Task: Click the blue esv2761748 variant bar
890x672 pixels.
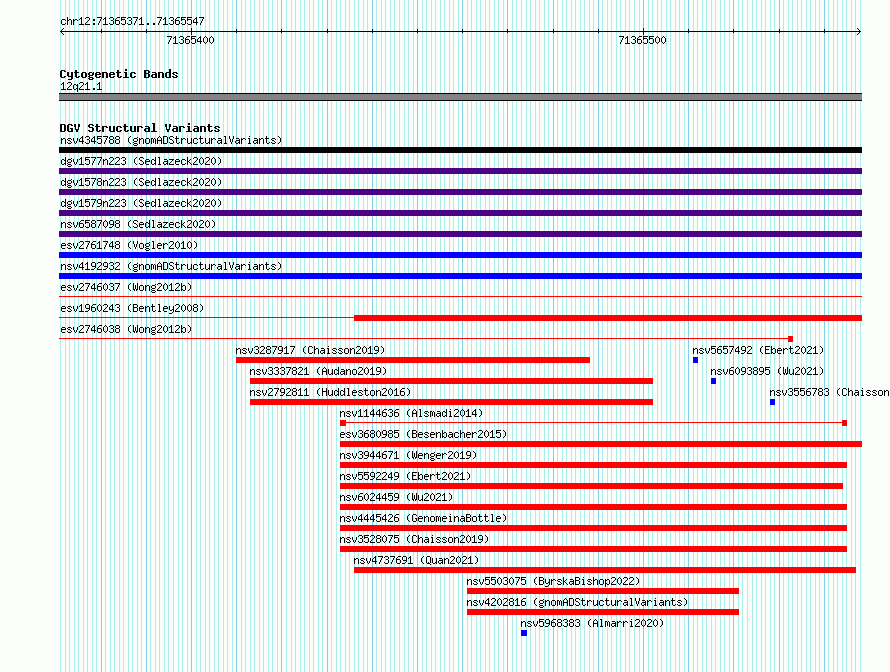Action: pyautogui.click(x=460, y=255)
